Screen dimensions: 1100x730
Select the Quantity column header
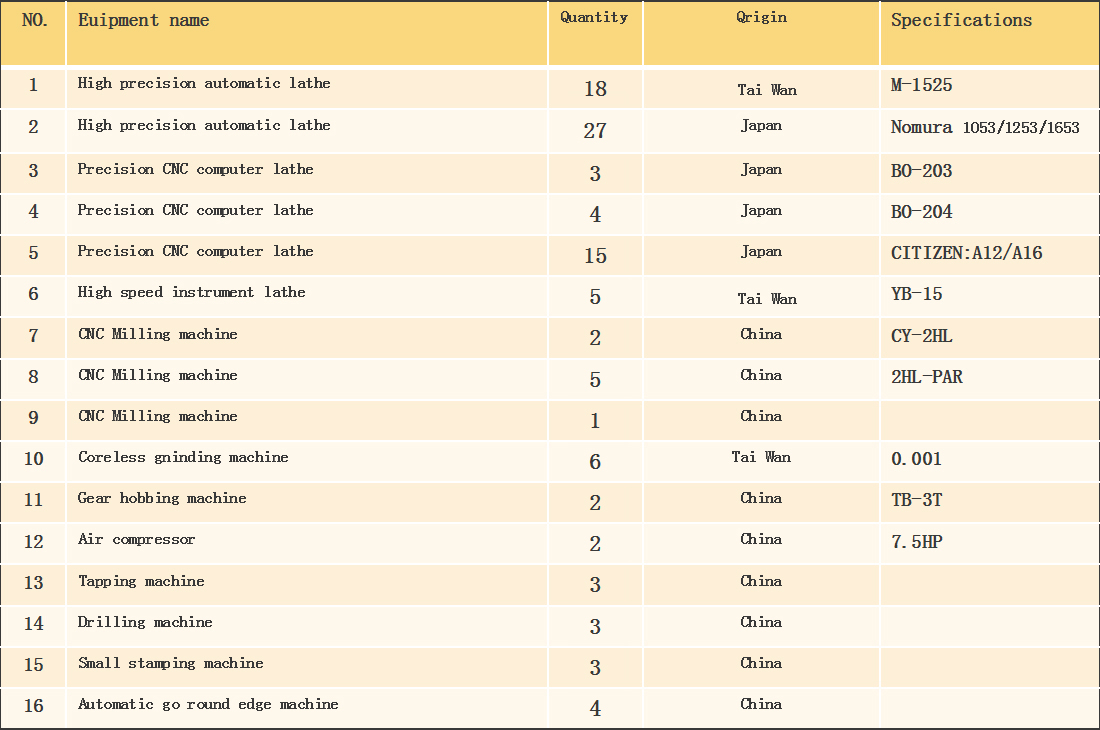click(x=594, y=18)
